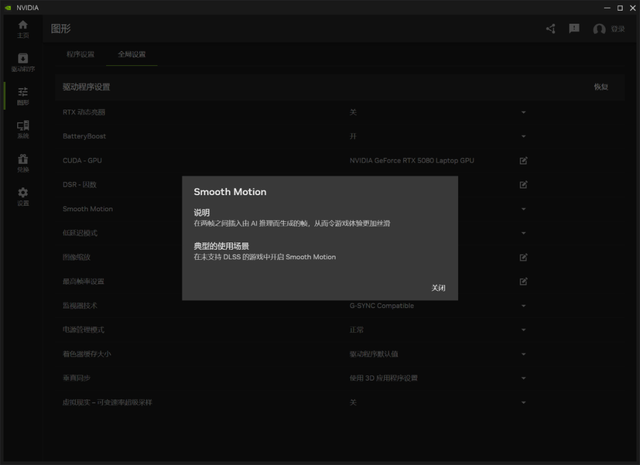Click the G-SYNC Compatible value
Viewport: 640px width, 465px height.
pyautogui.click(x=382, y=306)
